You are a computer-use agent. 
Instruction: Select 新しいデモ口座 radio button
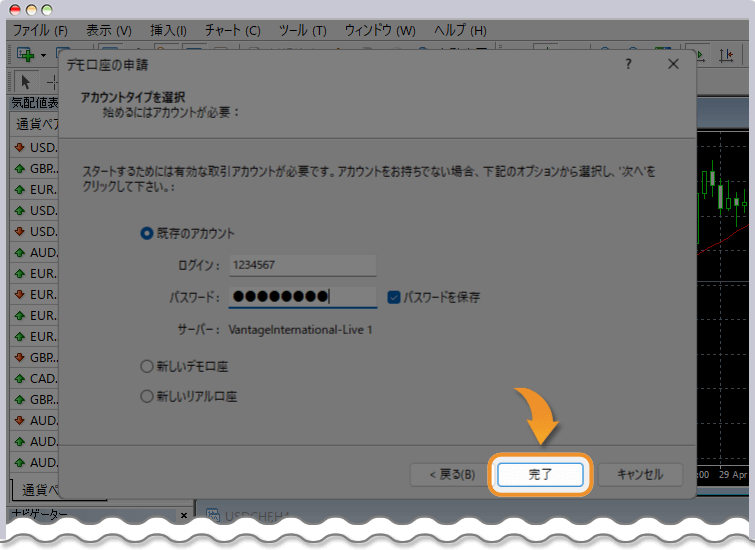click(x=147, y=367)
